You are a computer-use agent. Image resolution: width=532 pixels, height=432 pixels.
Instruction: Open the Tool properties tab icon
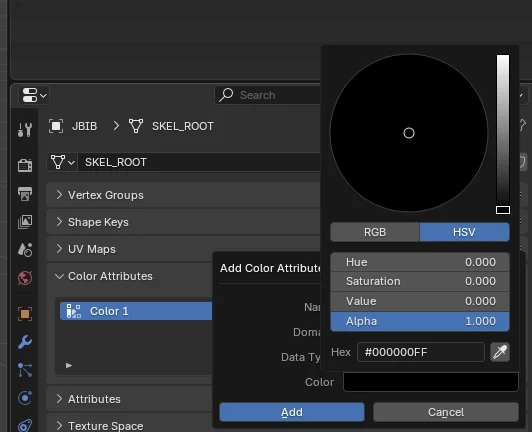coord(25,130)
